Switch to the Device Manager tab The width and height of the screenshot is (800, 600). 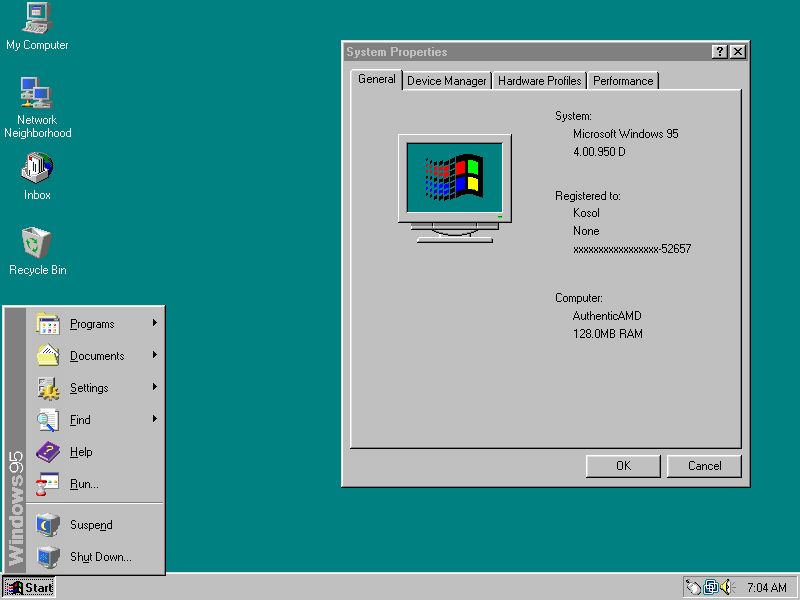(x=447, y=81)
